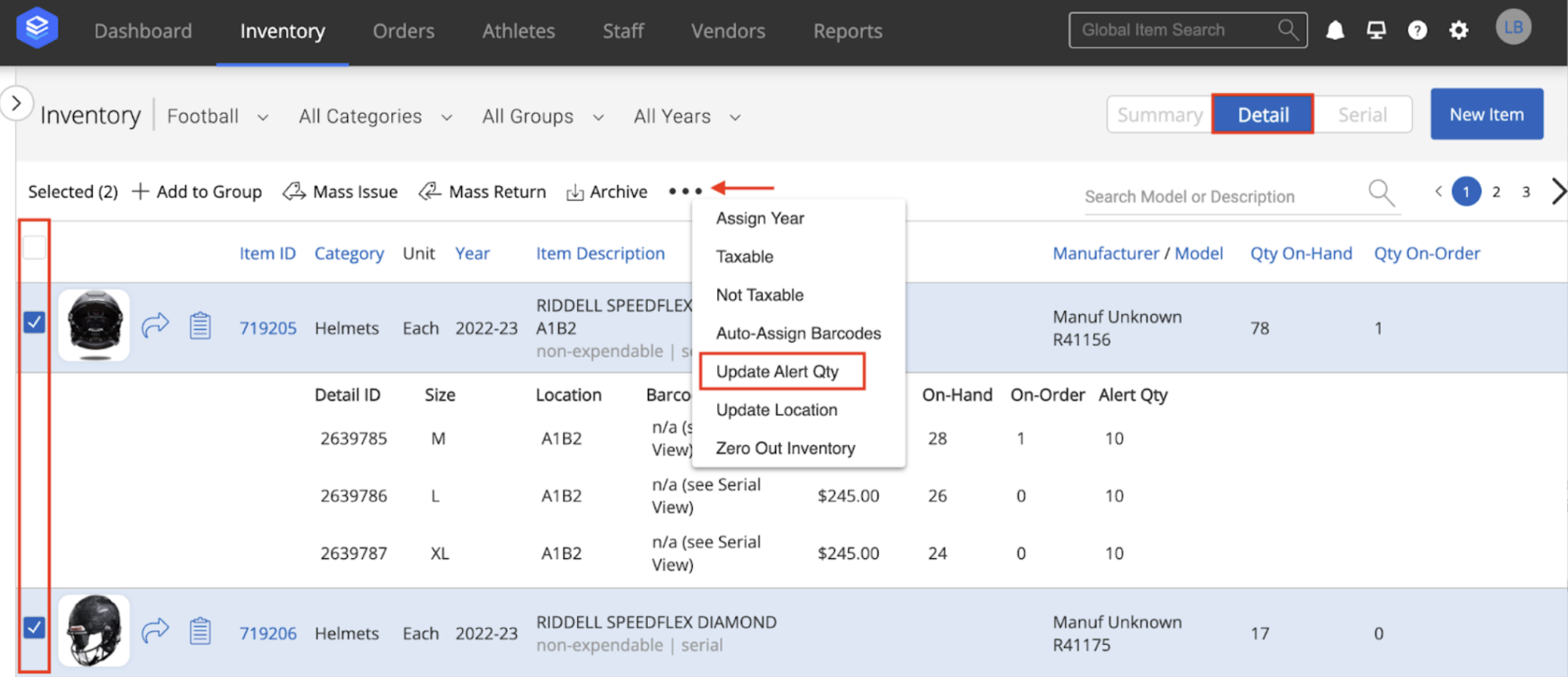Choose Assign Year in the menu
The height and width of the screenshot is (677, 1568).
coord(760,218)
